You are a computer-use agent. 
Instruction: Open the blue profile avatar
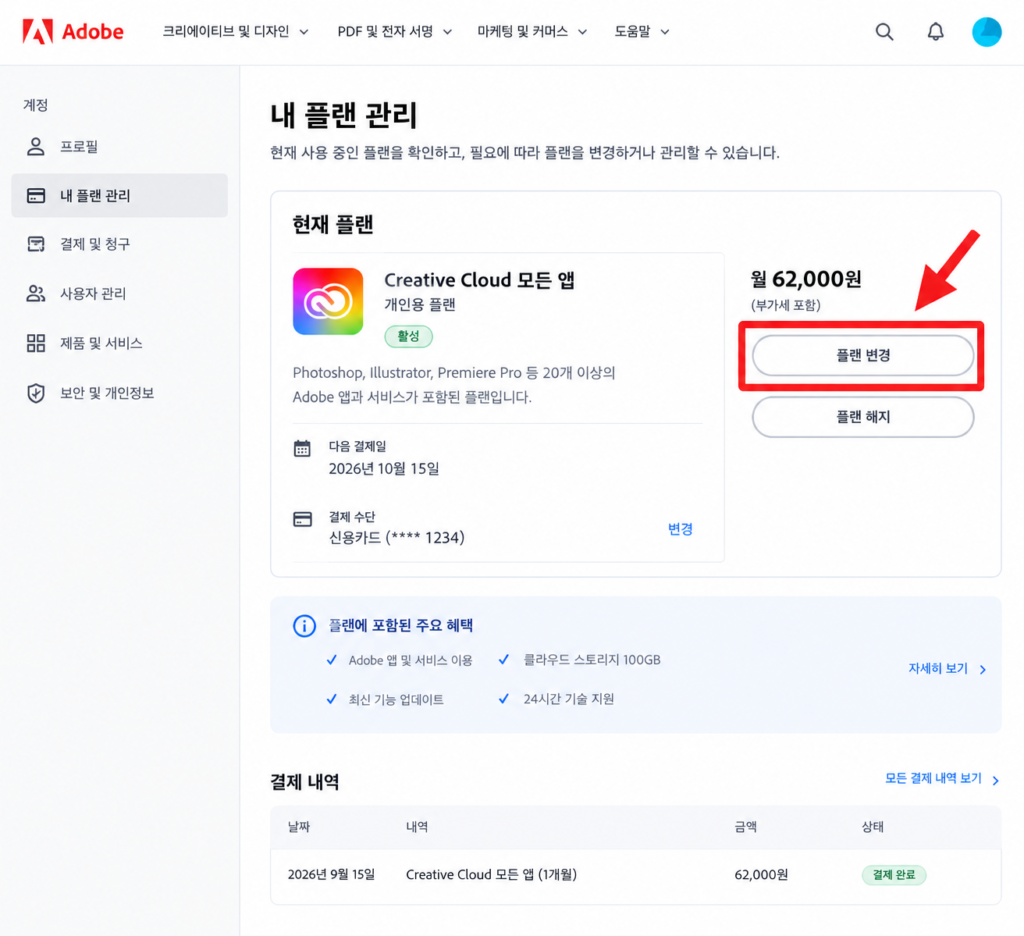tap(986, 31)
